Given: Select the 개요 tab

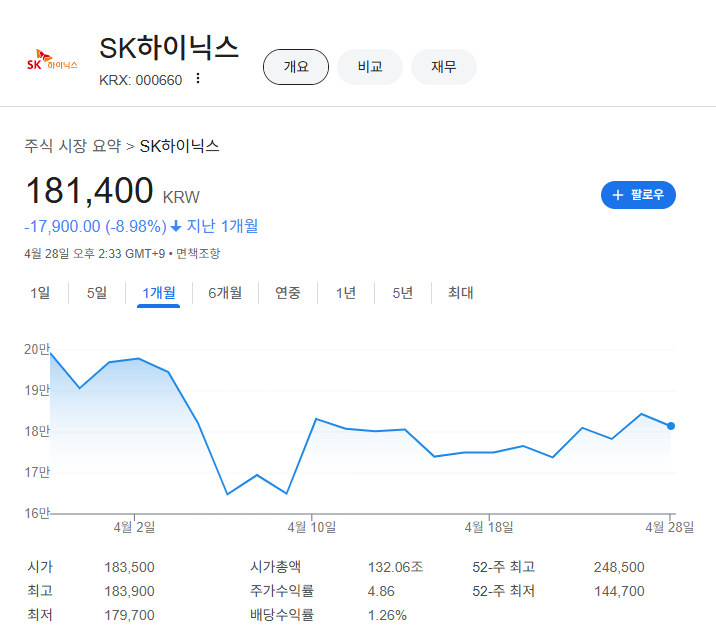Looking at the screenshot, I should coord(296,67).
